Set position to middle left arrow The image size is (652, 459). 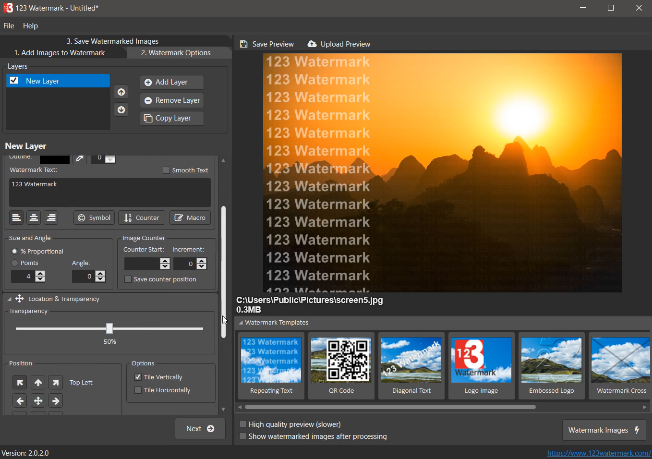point(20,401)
